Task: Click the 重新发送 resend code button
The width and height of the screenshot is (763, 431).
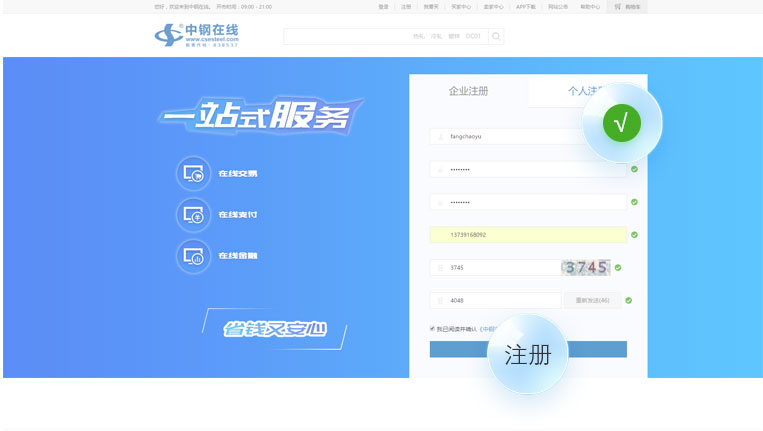Action: [x=592, y=300]
